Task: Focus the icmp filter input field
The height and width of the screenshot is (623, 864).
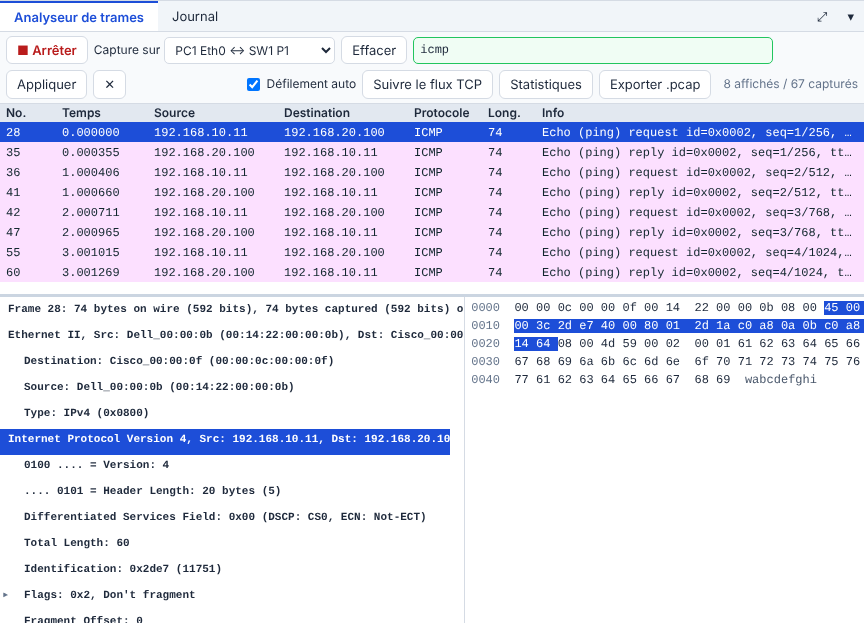Action: click(x=593, y=51)
